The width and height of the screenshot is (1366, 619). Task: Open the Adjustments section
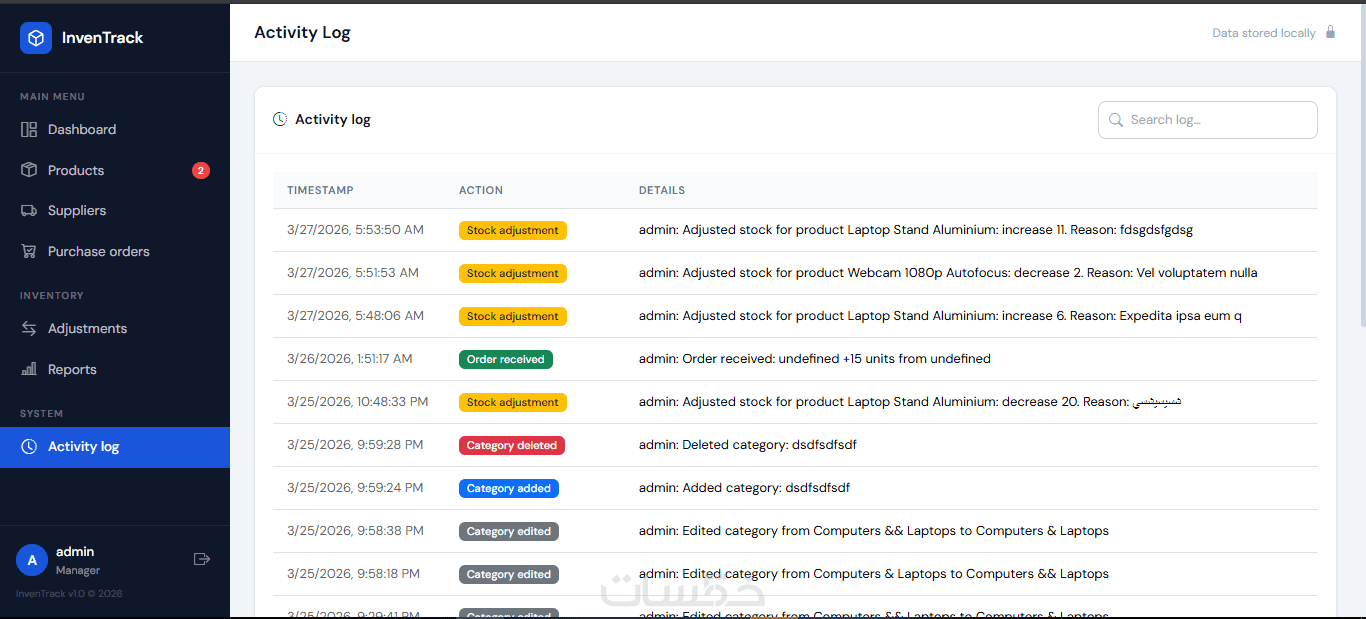coord(115,328)
